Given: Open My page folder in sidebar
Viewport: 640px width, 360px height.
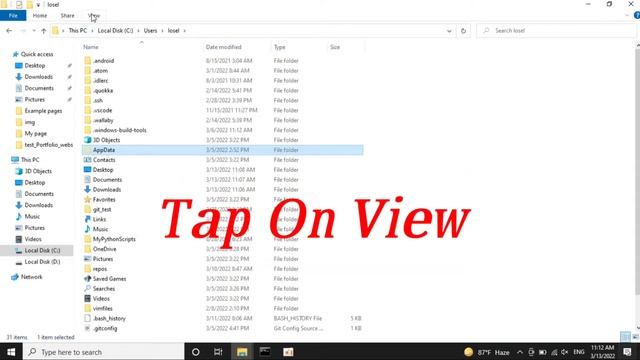Looking at the screenshot, I should (x=36, y=133).
